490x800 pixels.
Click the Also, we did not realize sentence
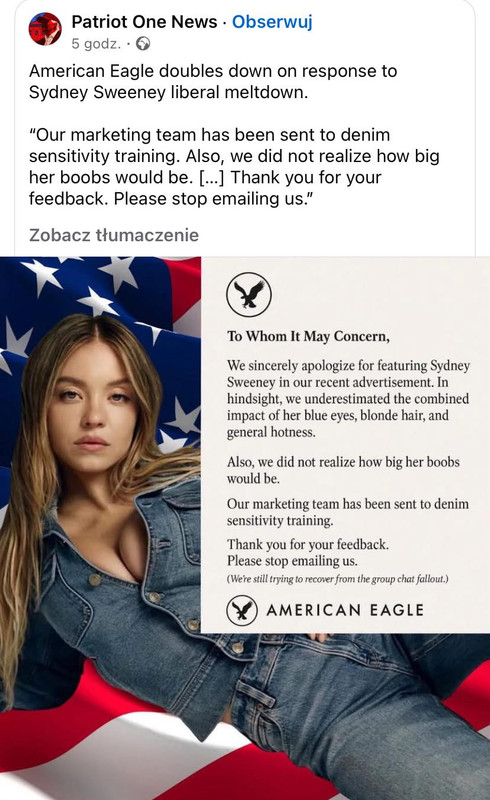pyautogui.click(x=343, y=470)
